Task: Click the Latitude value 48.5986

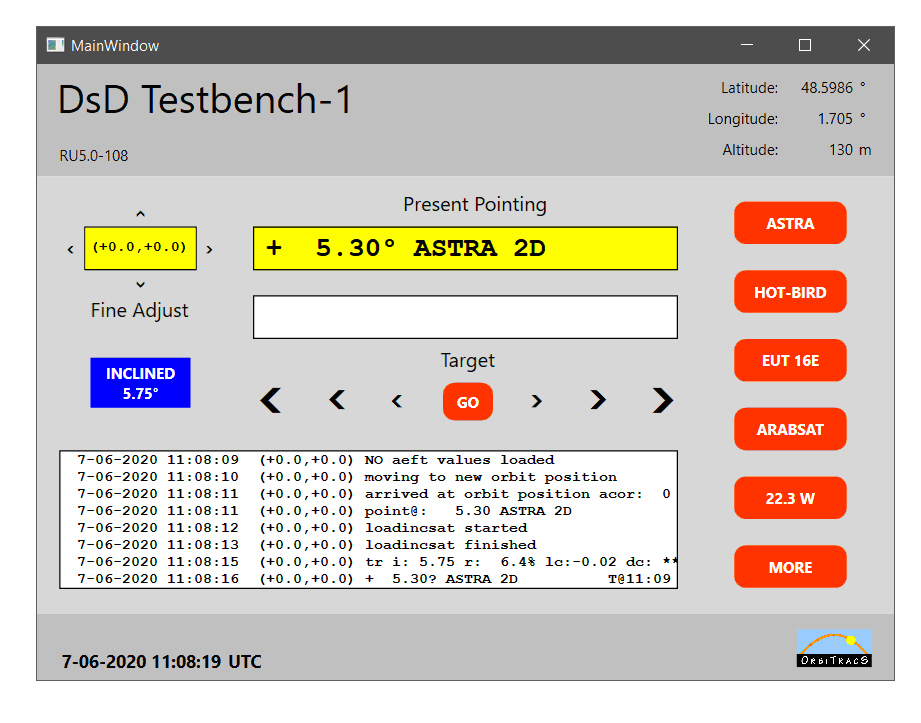Action: (x=827, y=88)
